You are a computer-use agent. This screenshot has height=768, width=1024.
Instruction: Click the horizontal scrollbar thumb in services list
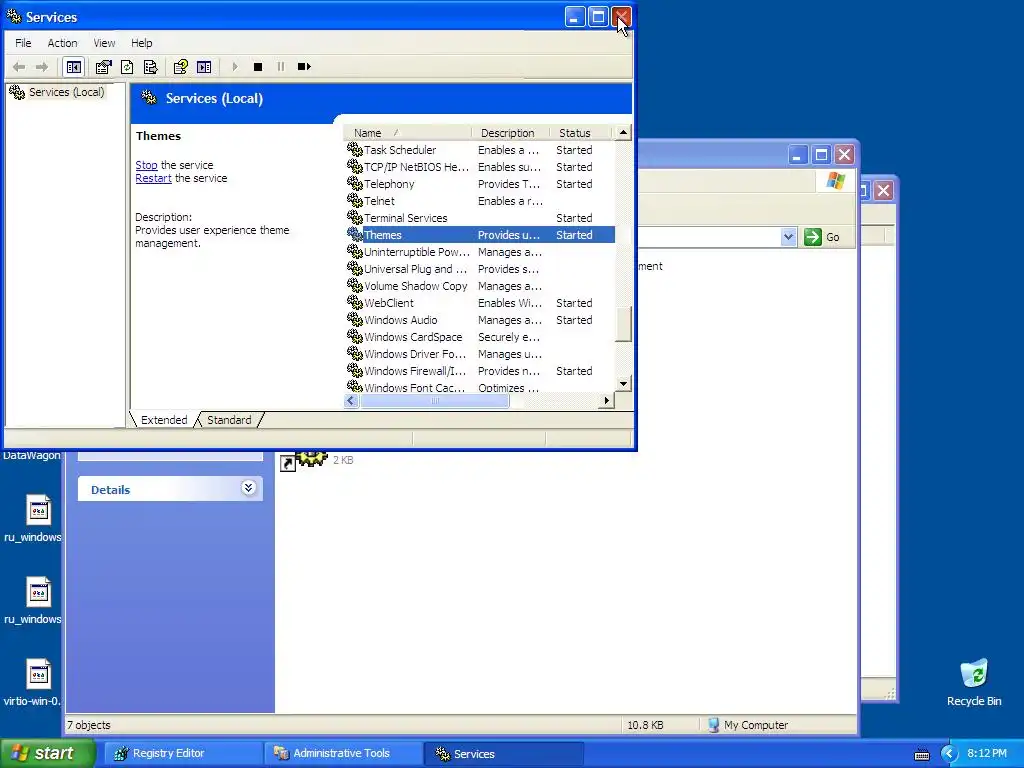tap(435, 400)
